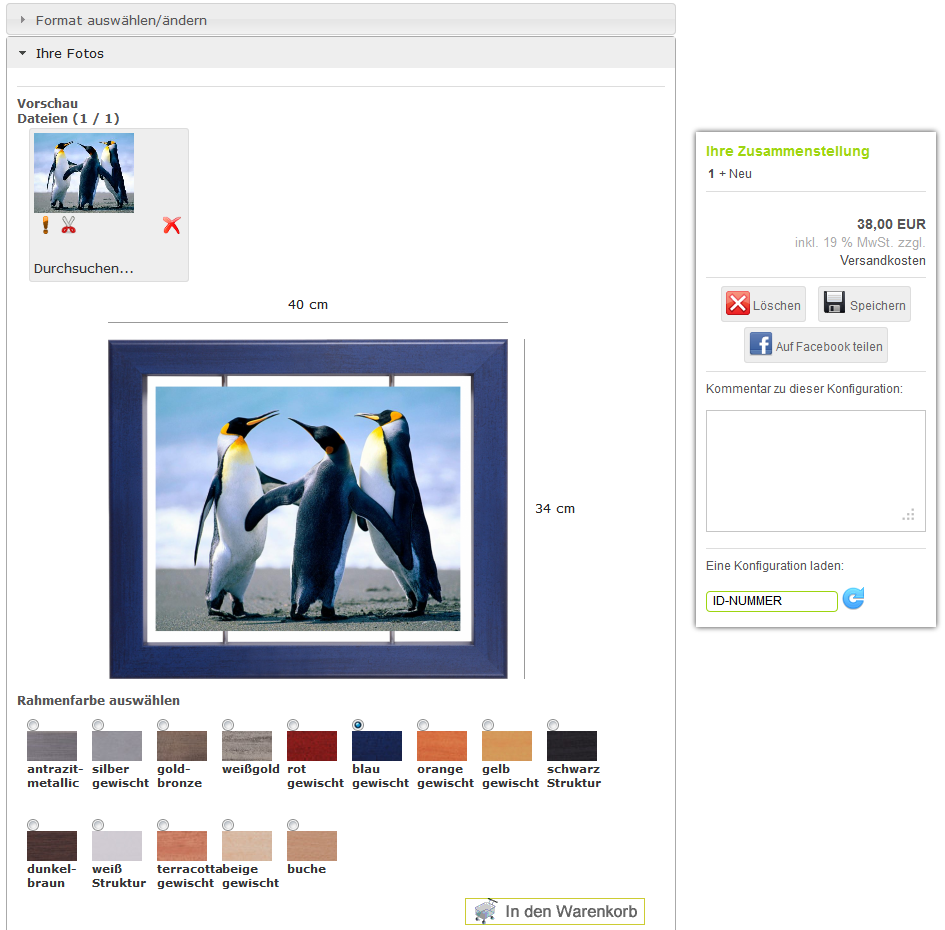
Task: Expand the Format auswählen/ändern section
Action: tap(341, 20)
